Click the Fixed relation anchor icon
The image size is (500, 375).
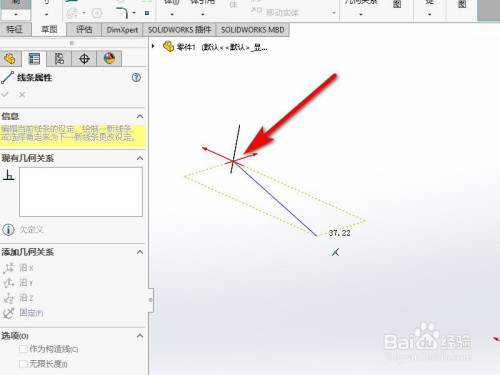8,313
